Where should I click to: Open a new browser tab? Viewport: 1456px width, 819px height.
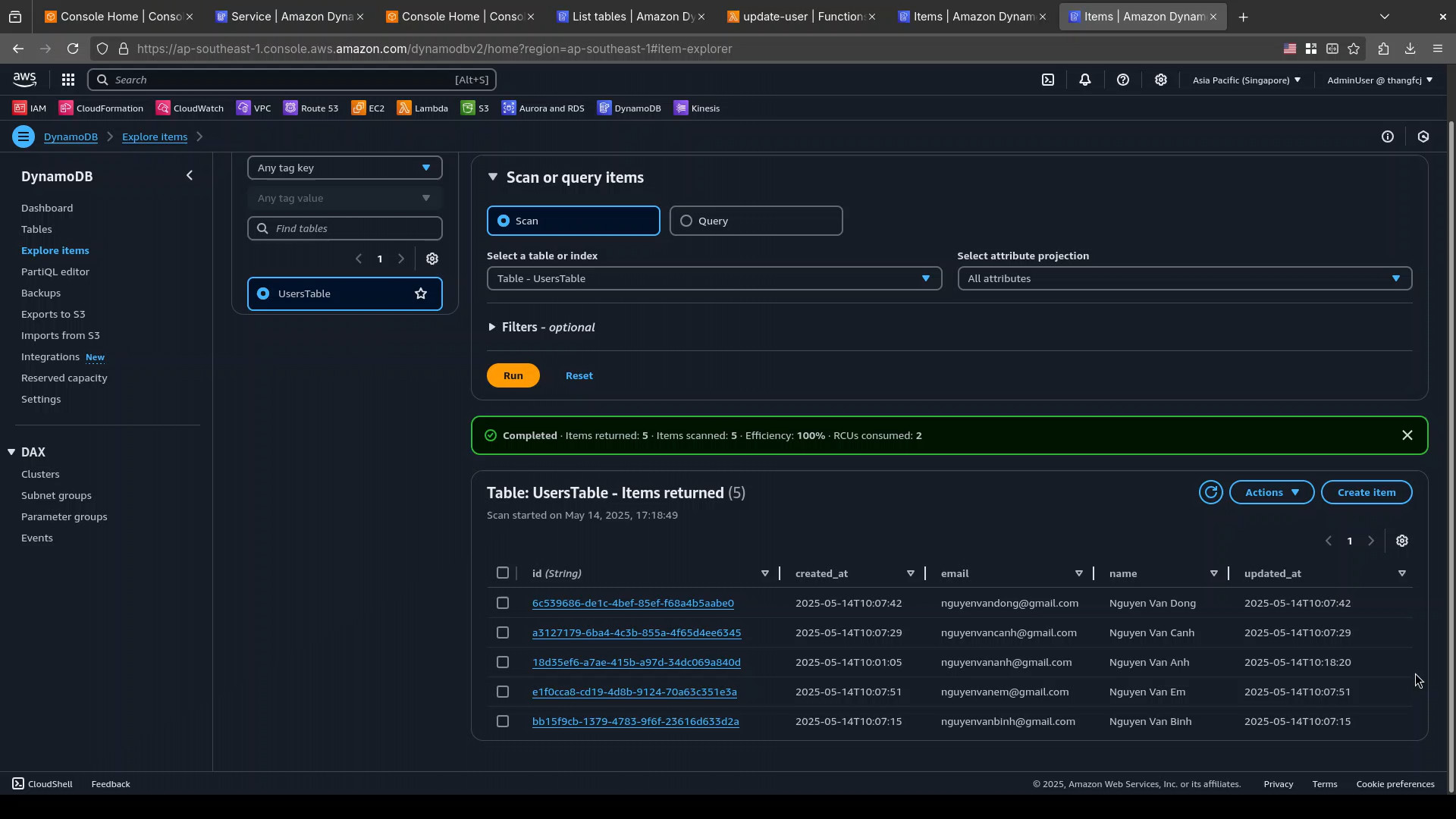[1243, 17]
